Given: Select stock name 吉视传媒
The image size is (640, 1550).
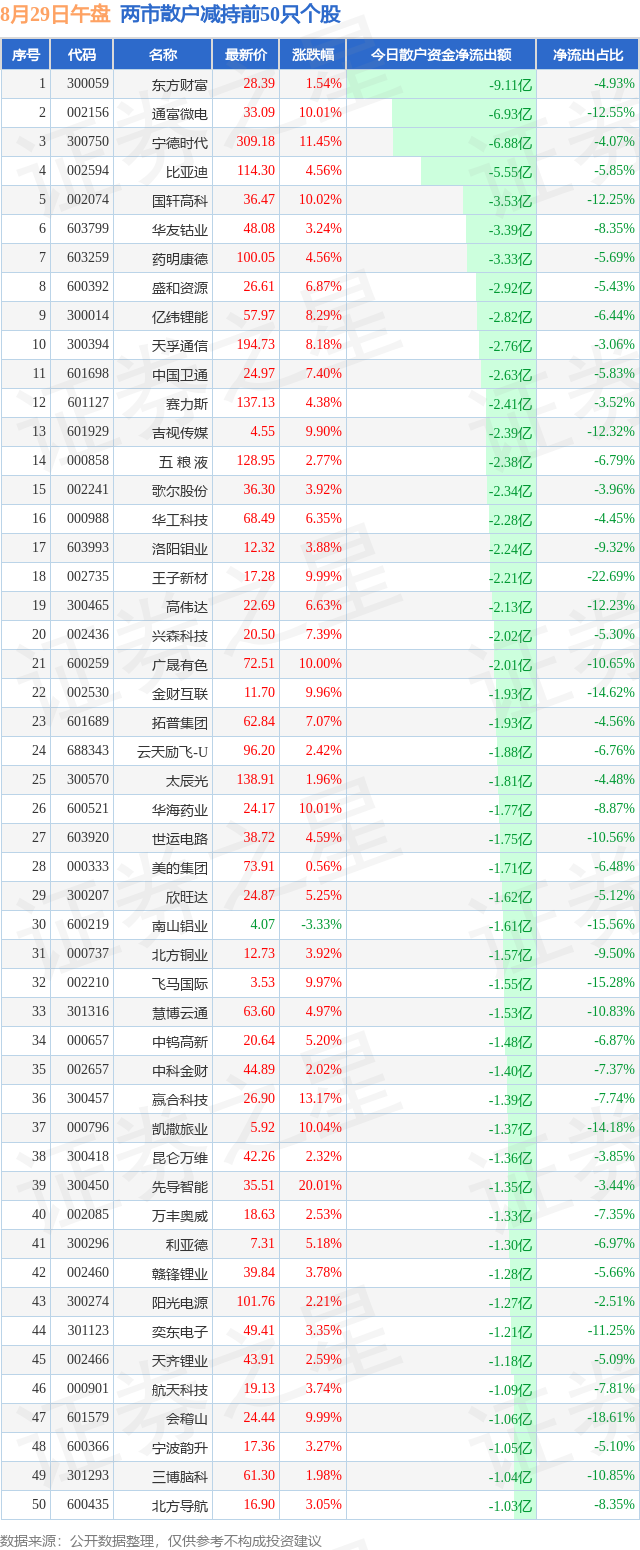Looking at the screenshot, I should [180, 432].
